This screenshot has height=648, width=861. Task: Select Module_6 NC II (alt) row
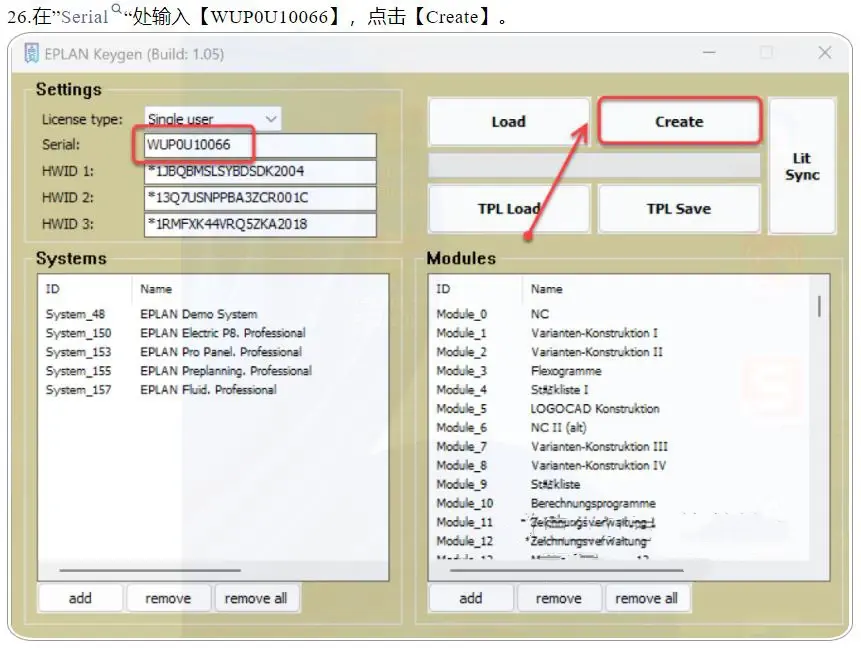[620, 427]
